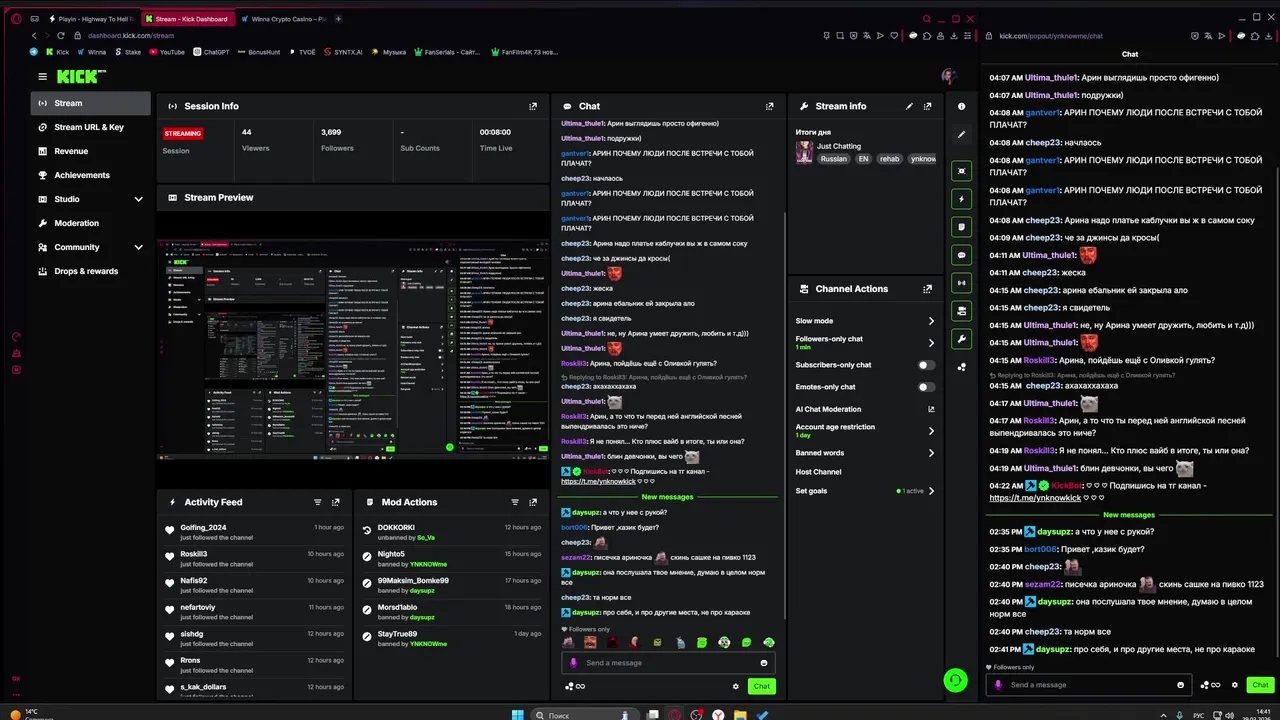The width and height of the screenshot is (1280, 720).
Task: Click the chat bubble icon in right rail
Action: [962, 255]
